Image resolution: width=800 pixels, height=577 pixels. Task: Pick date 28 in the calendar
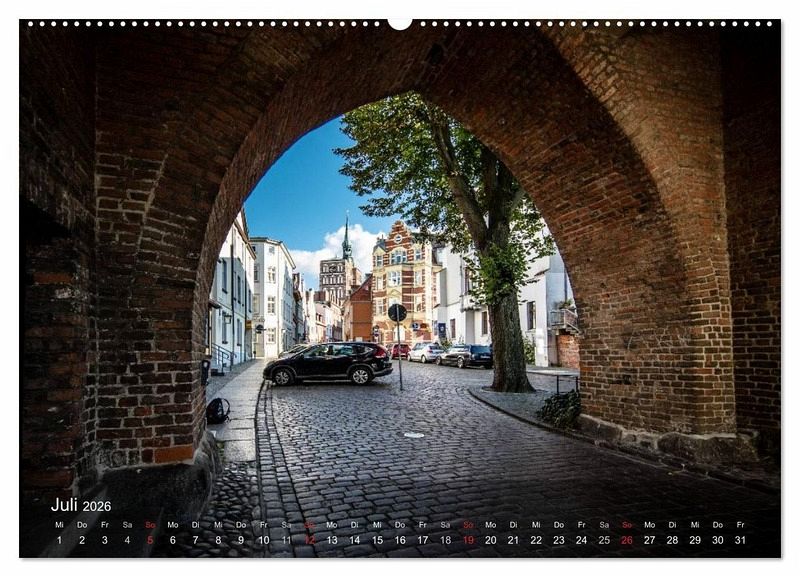coord(672,540)
